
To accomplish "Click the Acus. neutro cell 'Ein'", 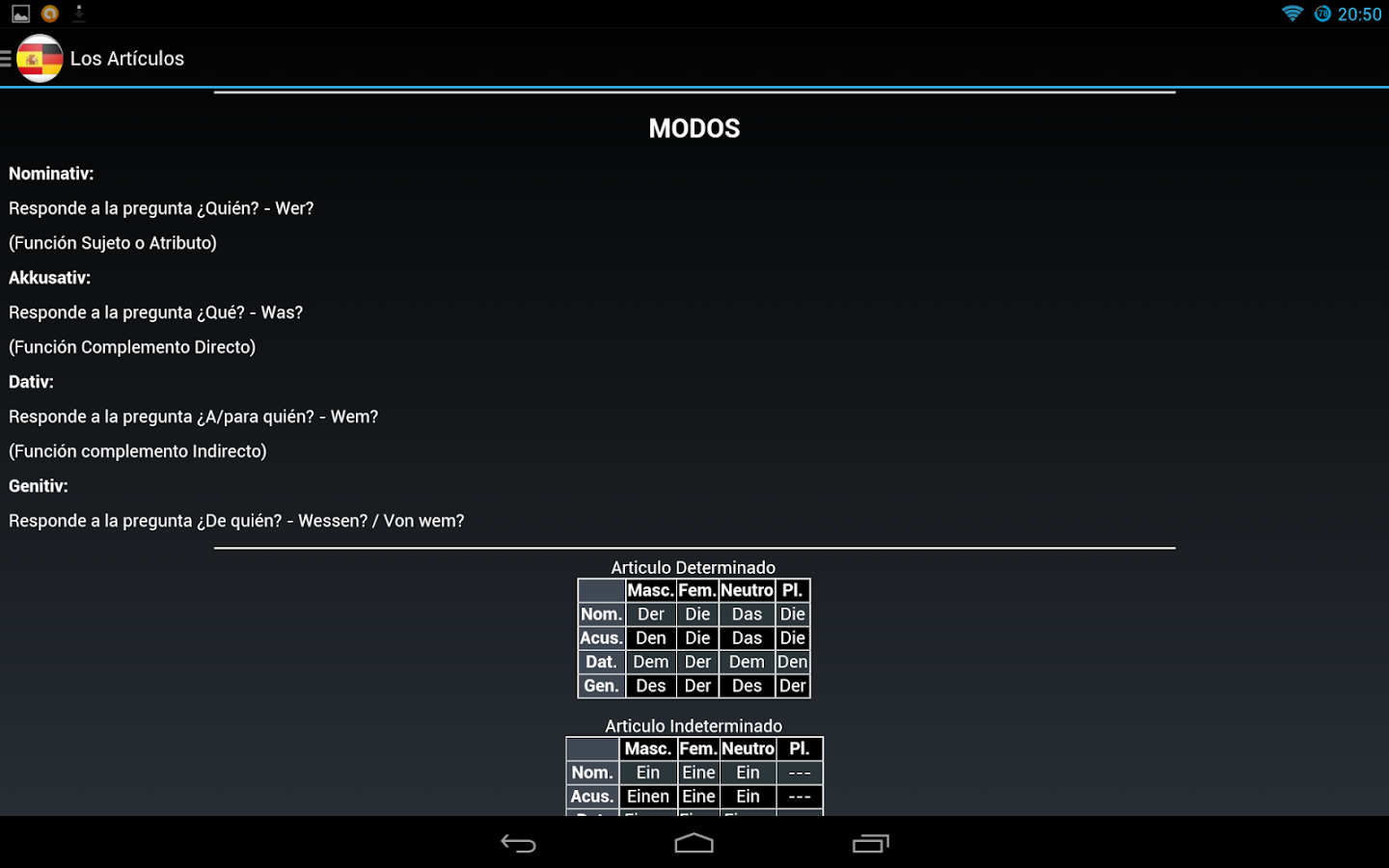I will [748, 797].
